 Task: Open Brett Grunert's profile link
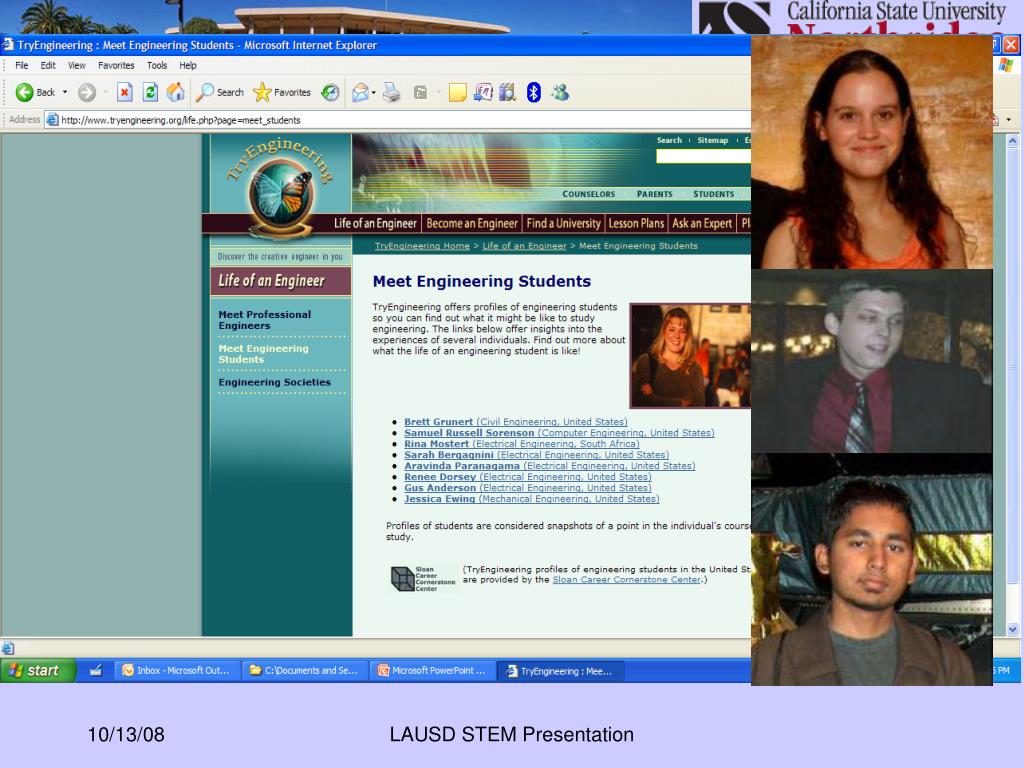click(x=515, y=422)
